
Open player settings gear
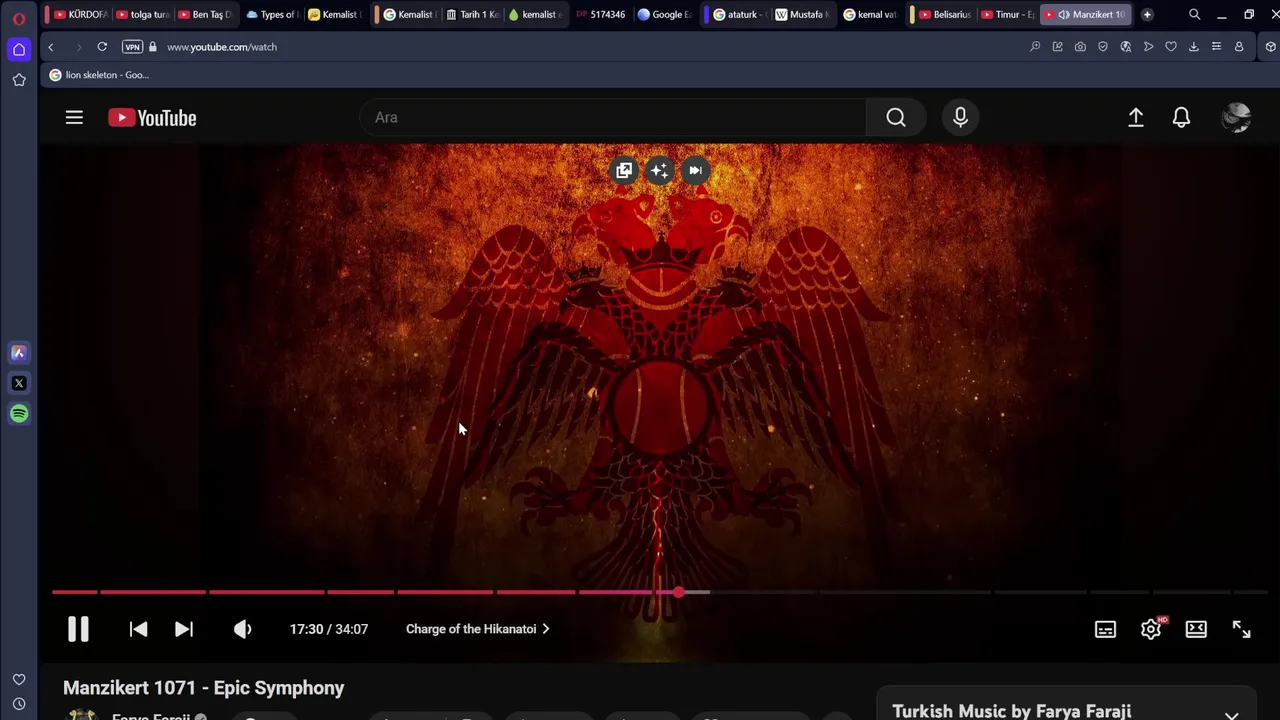pos(1151,629)
